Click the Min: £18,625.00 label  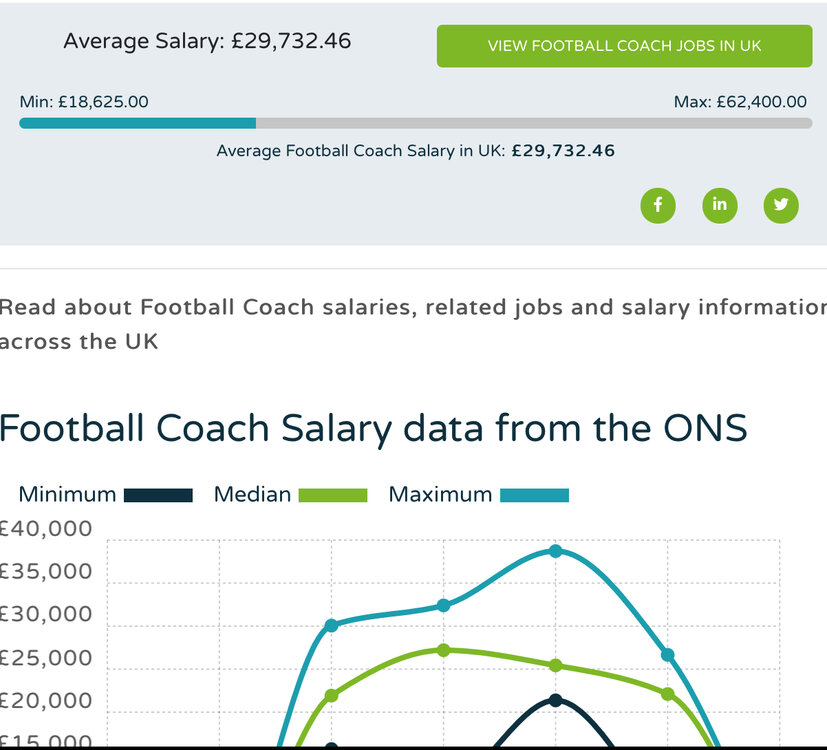coord(84,102)
